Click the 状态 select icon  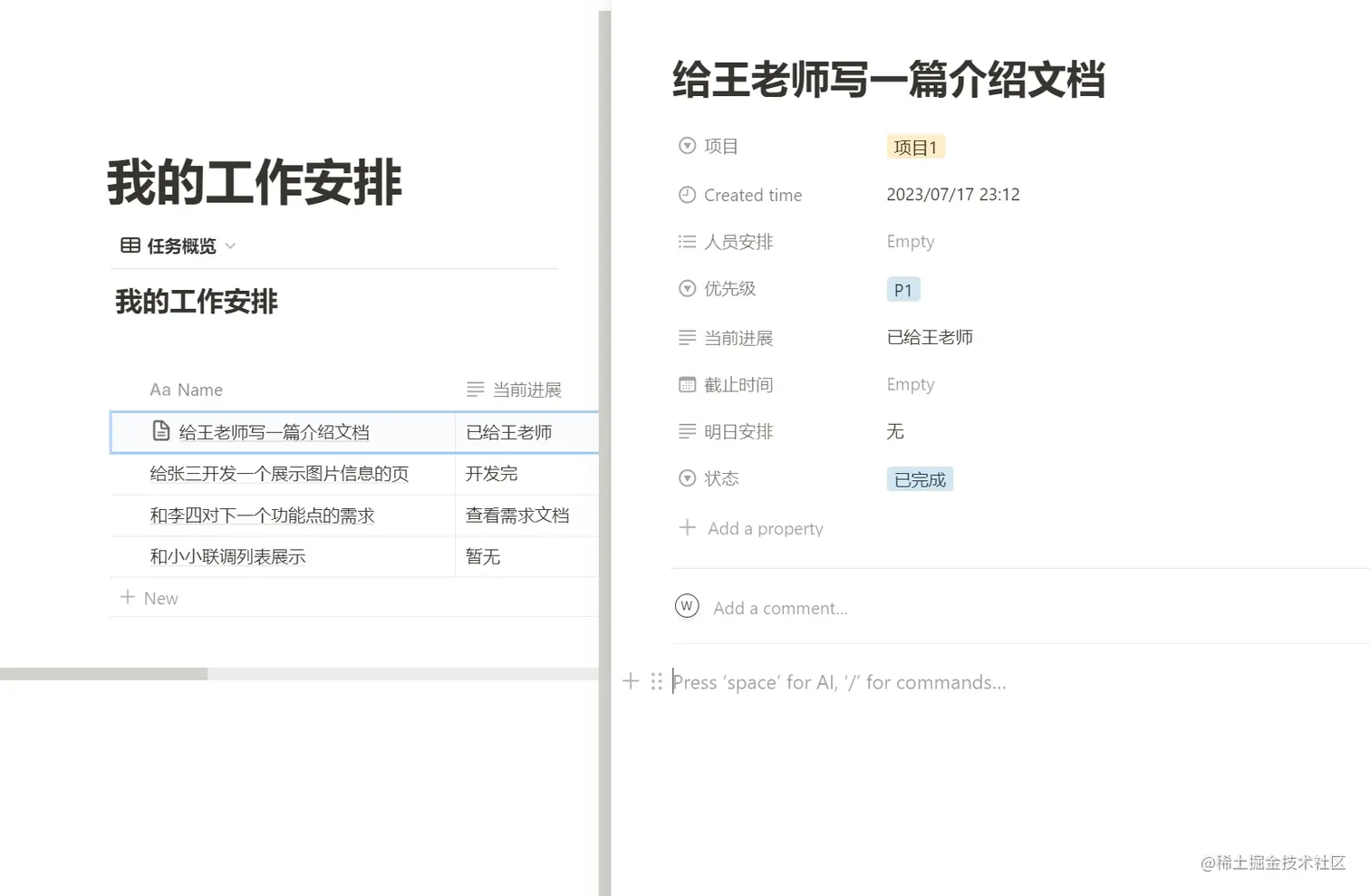pos(687,478)
